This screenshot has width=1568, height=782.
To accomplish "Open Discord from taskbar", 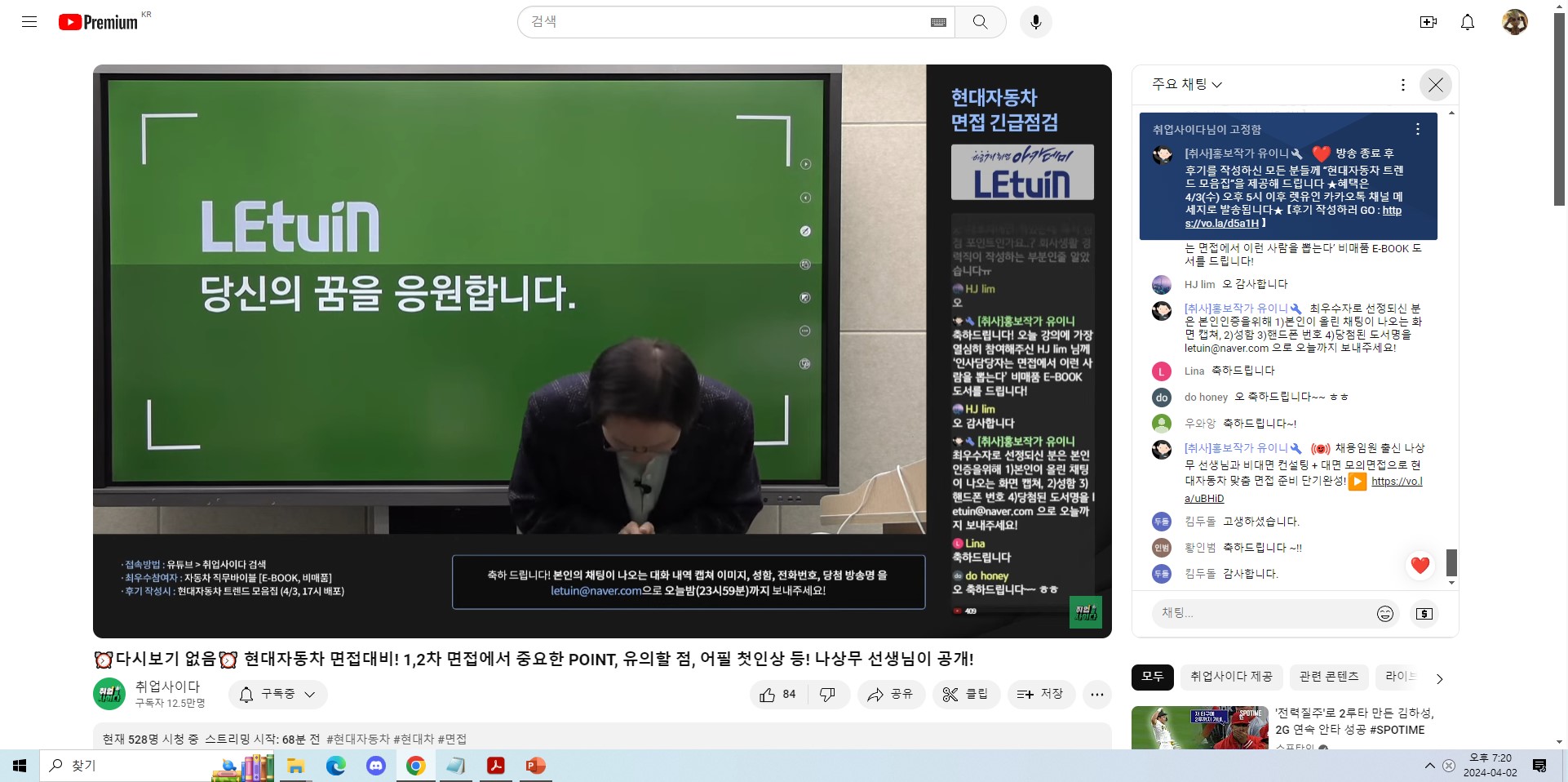I will [376, 766].
